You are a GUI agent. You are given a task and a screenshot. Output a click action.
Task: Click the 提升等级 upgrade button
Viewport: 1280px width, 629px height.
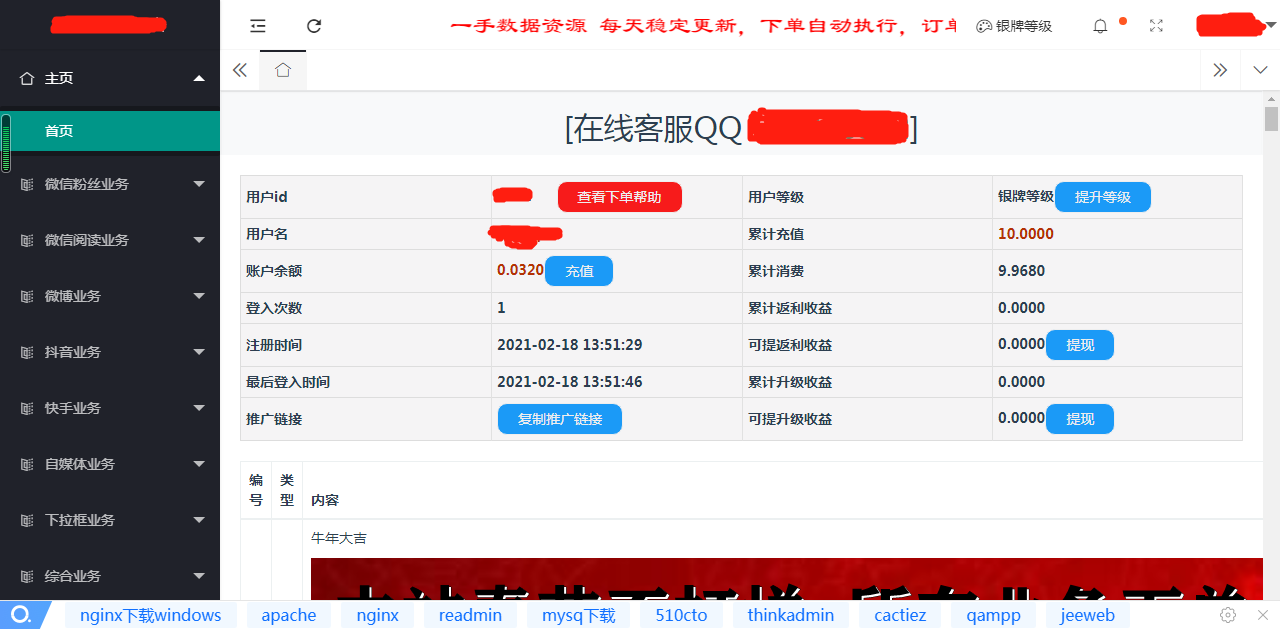tap(1102, 197)
